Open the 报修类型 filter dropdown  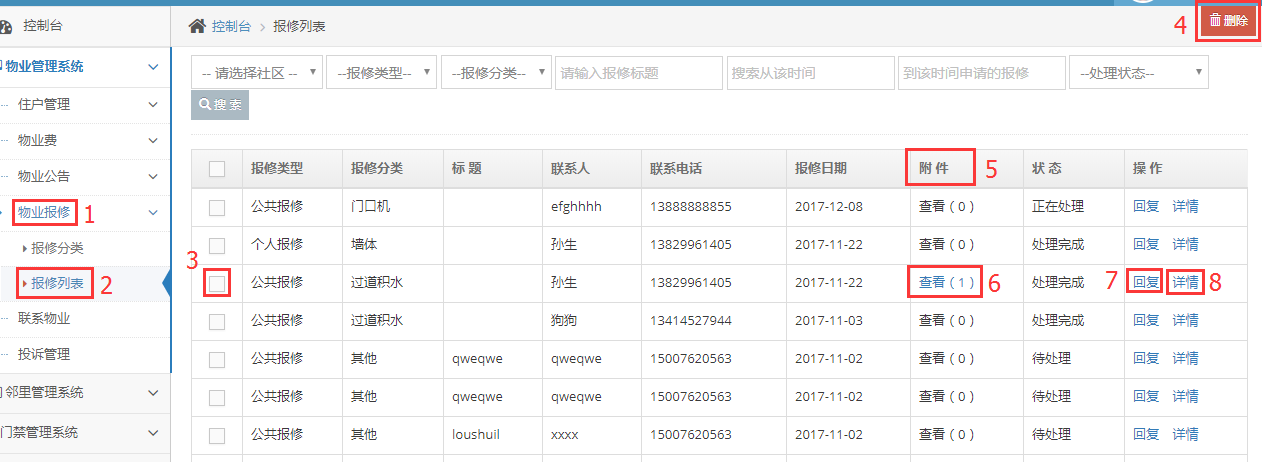[x=381, y=73]
